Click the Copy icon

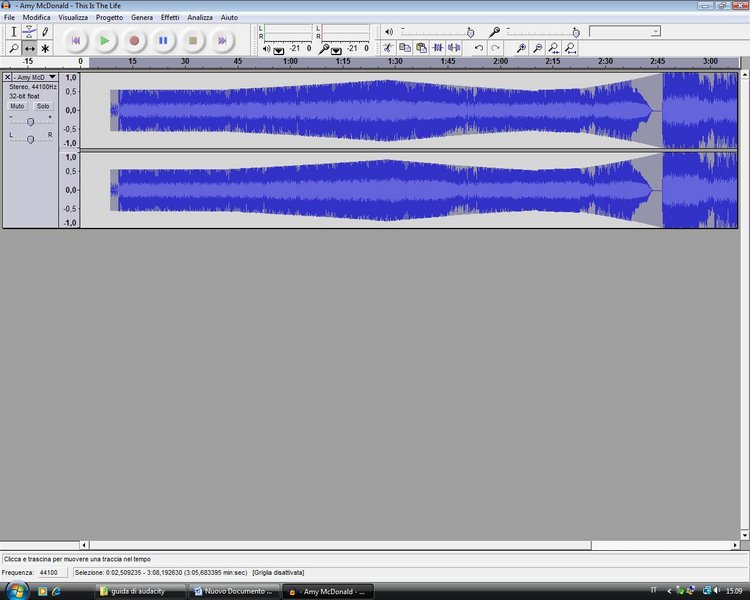pyautogui.click(x=405, y=48)
